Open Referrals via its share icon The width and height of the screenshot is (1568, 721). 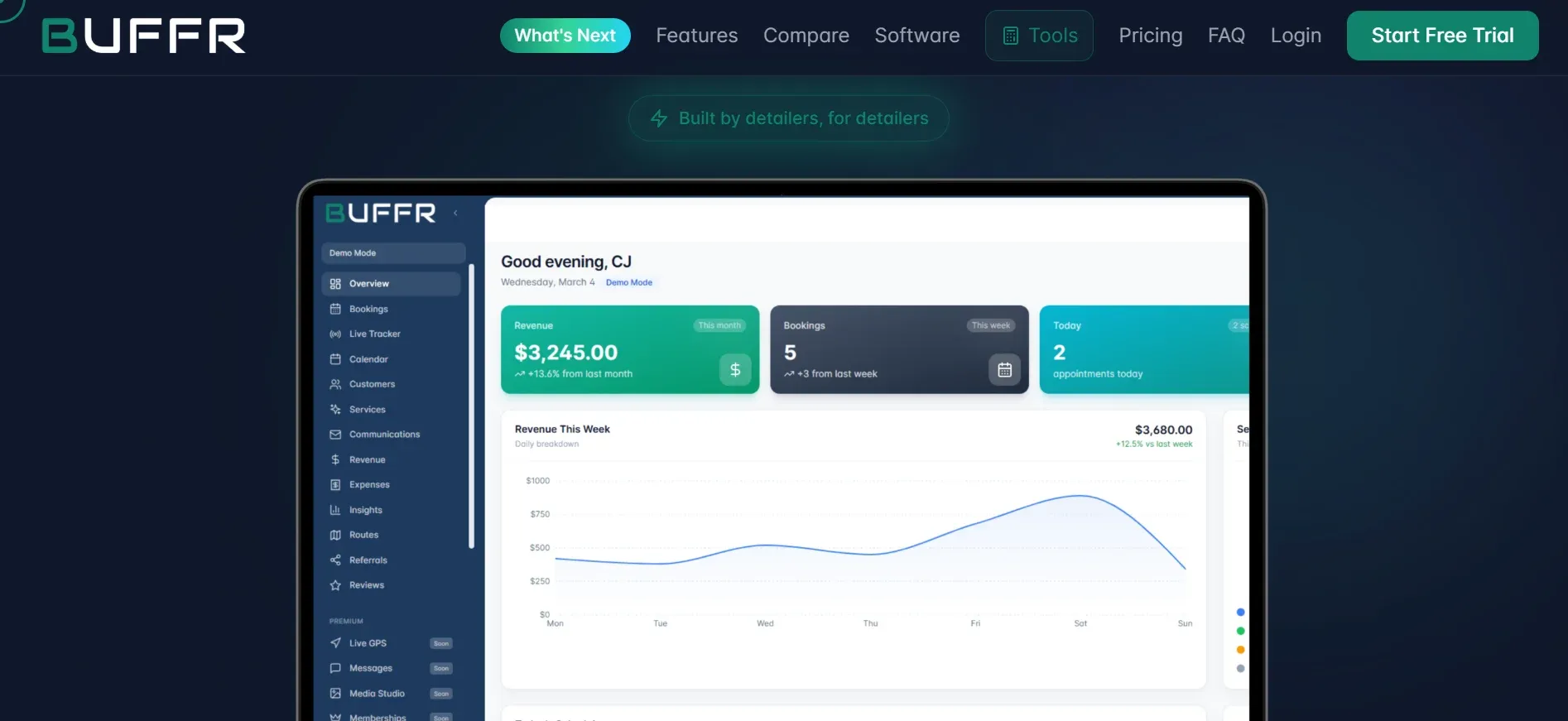(335, 560)
